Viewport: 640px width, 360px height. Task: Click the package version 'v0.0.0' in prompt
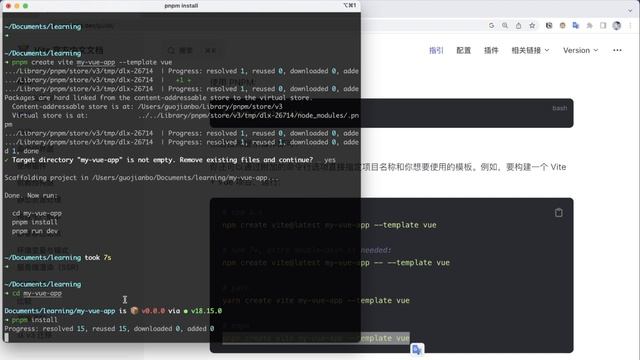(153, 311)
